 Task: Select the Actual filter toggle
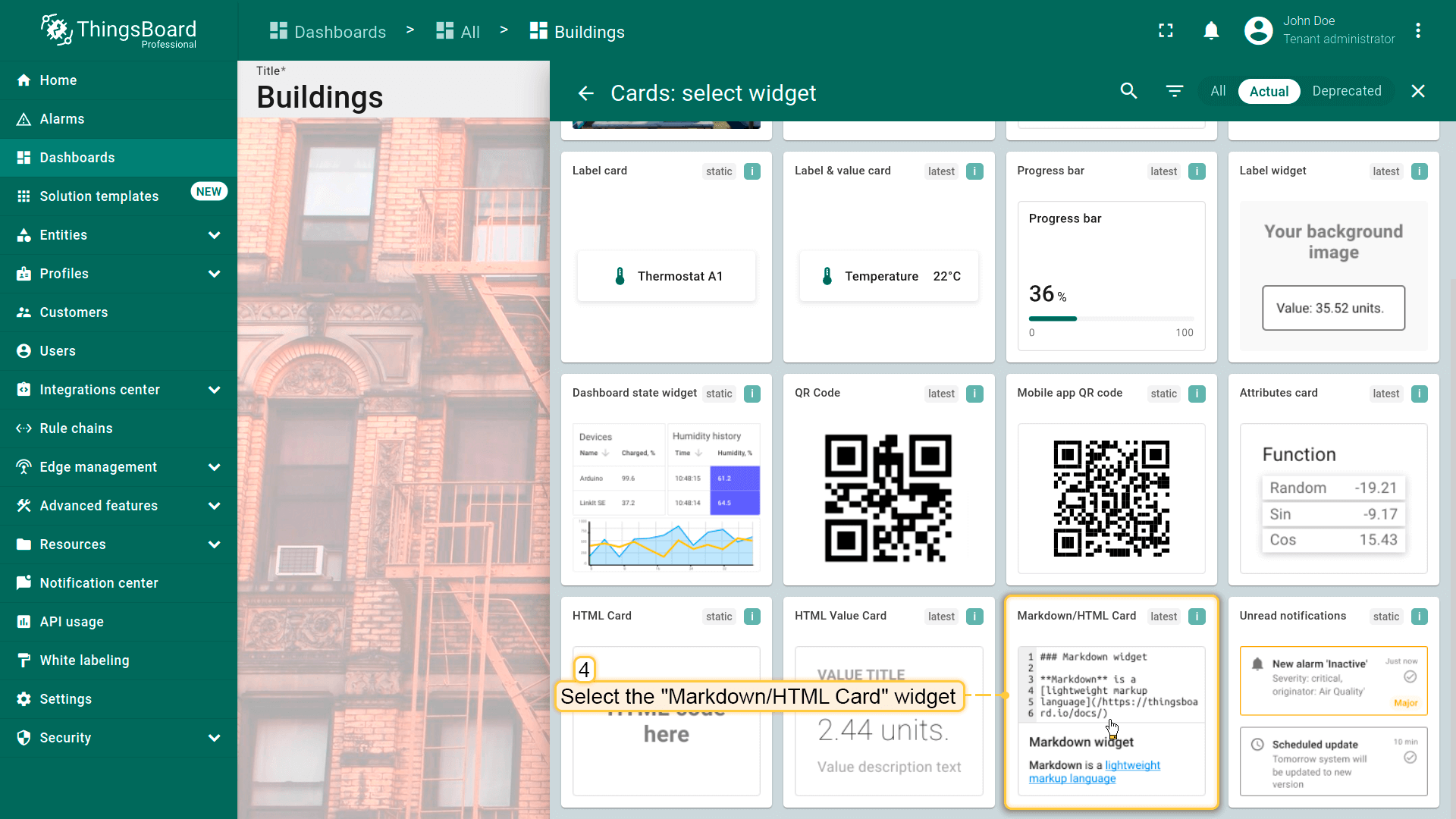coord(1269,91)
